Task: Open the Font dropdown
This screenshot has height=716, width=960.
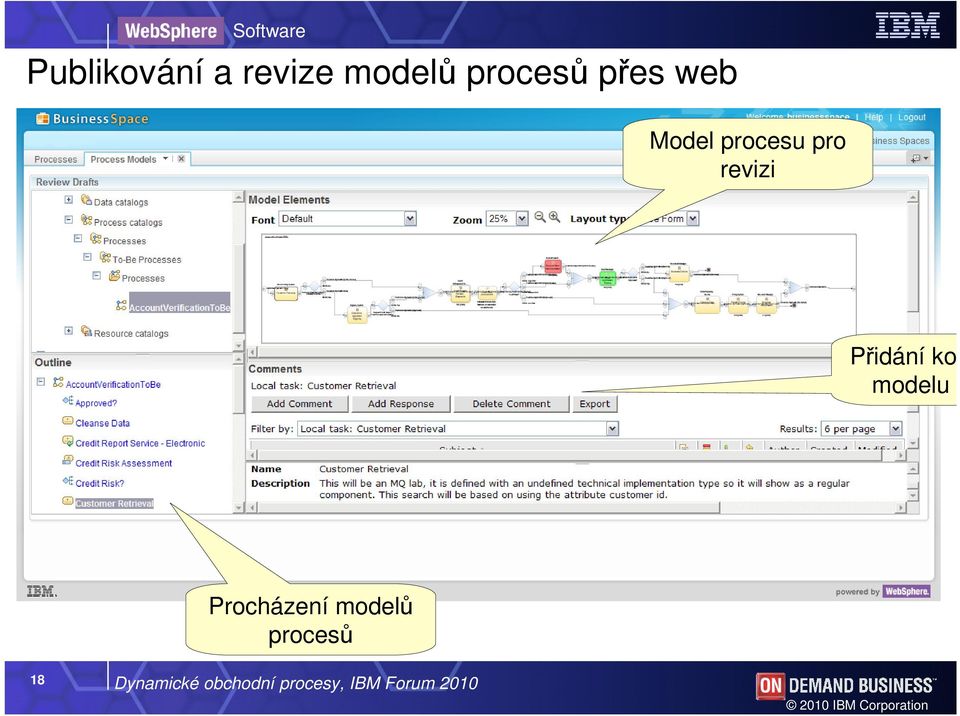Action: 410,219
